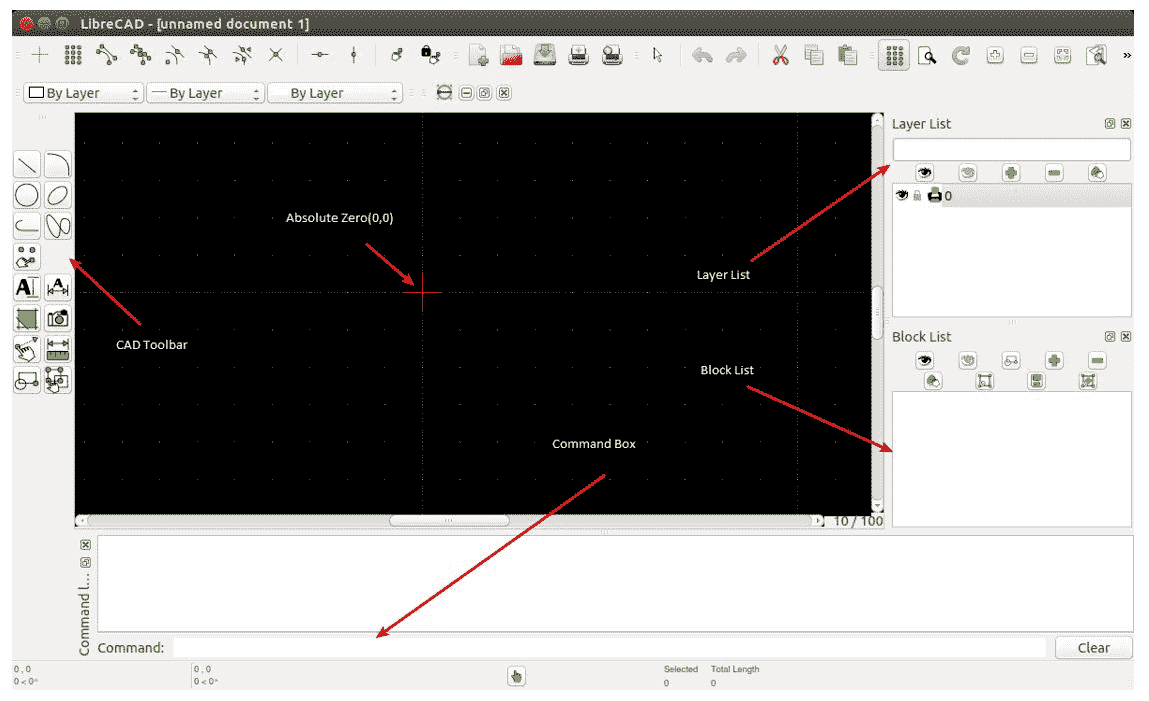
Task: Select the Circle tool in CAD toolbar
Action: (27, 195)
